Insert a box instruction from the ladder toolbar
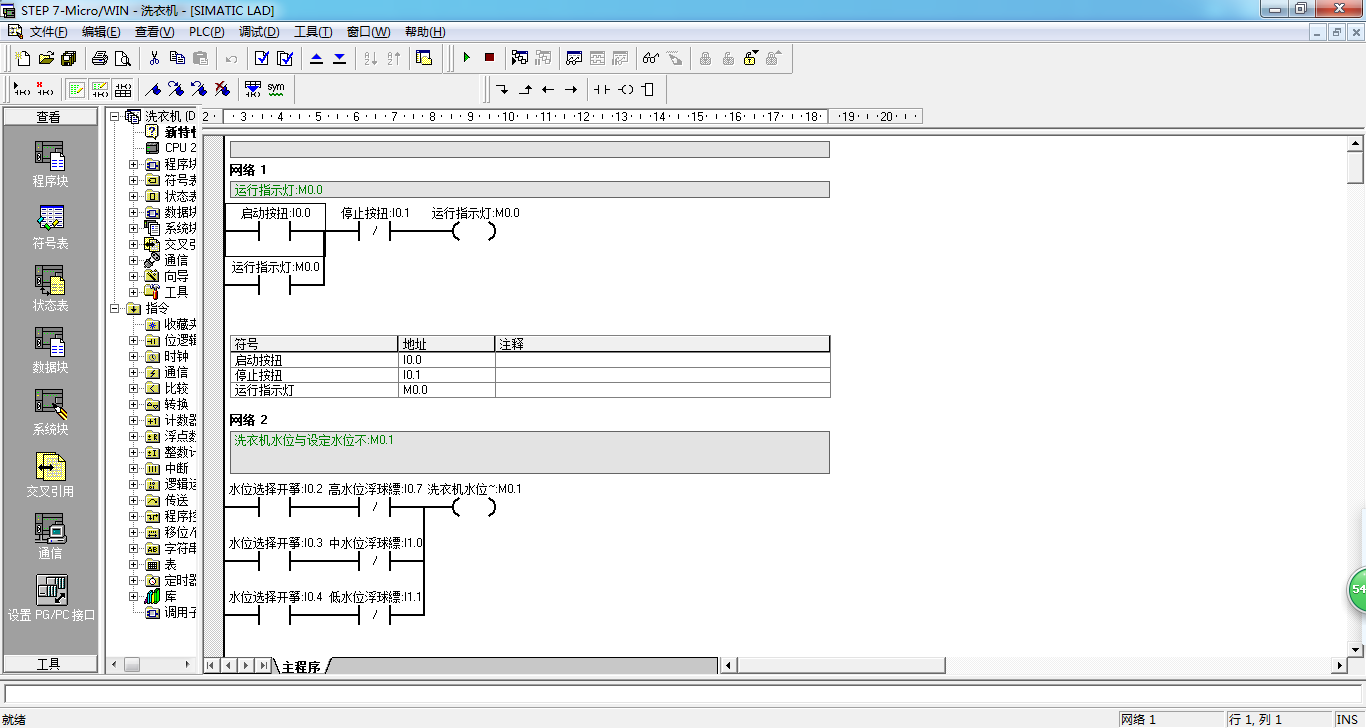Viewport: 1366px width, 728px height. (648, 89)
